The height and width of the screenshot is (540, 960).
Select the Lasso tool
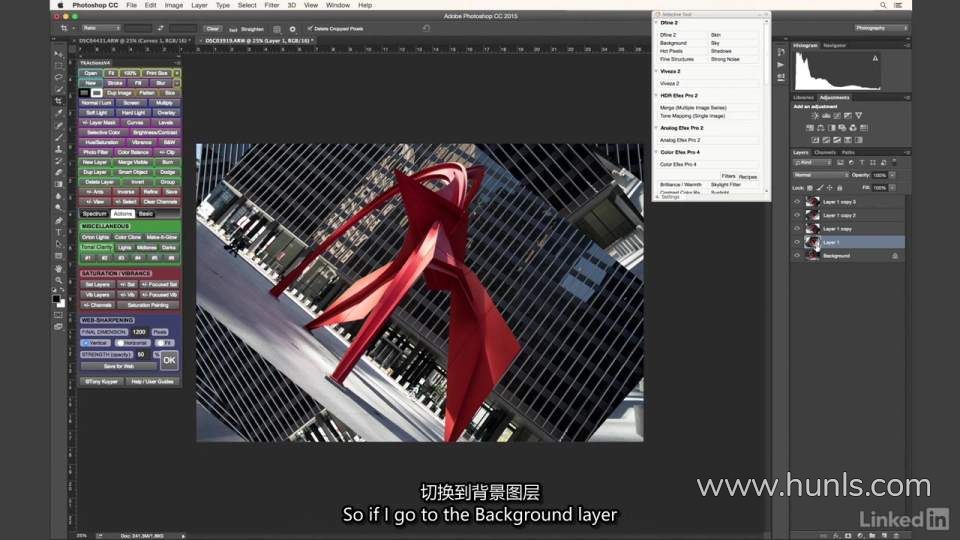coord(59,77)
